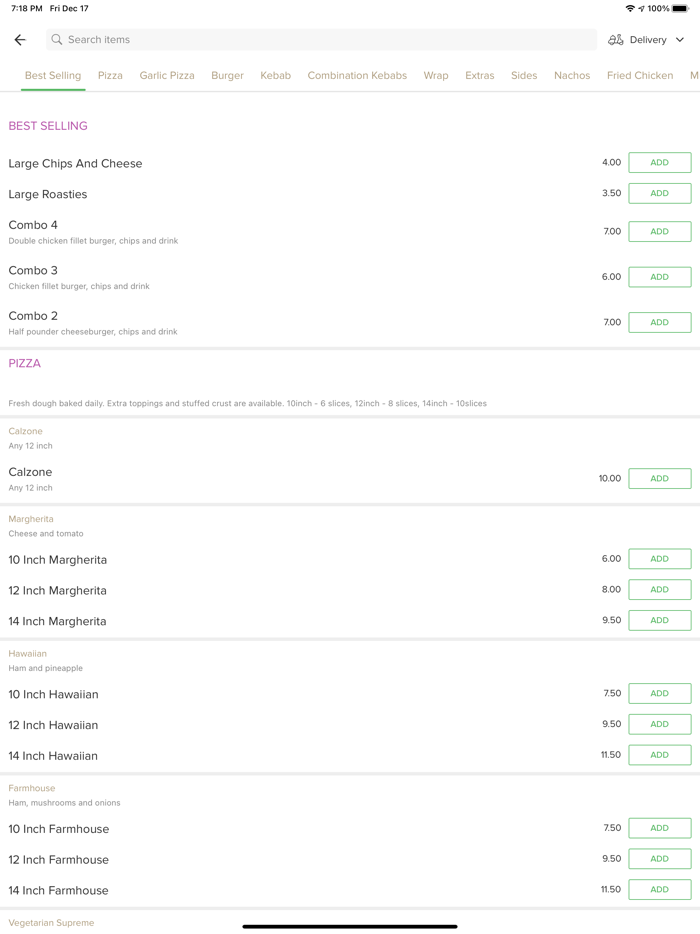Viewport: 700px width, 934px height.
Task: Open the Nachos tab
Action: 572,75
